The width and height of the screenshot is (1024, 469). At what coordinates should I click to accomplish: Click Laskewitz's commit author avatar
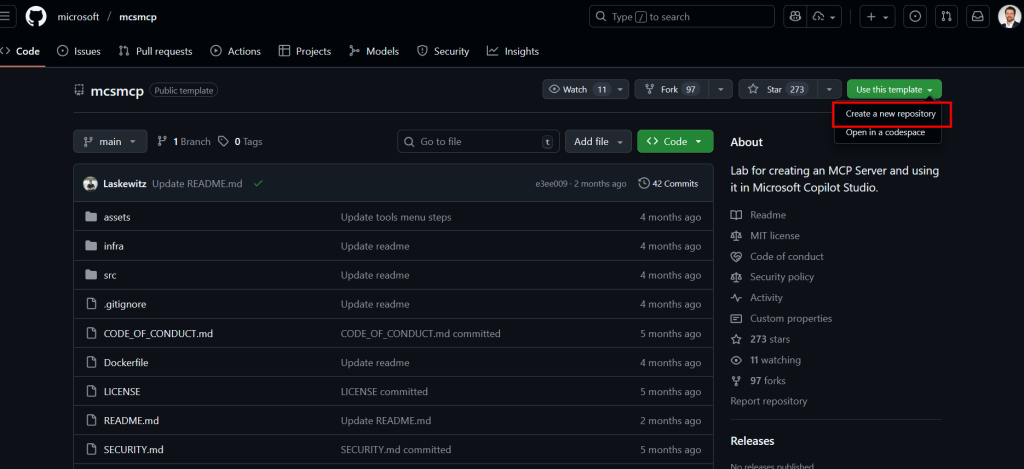click(x=90, y=184)
